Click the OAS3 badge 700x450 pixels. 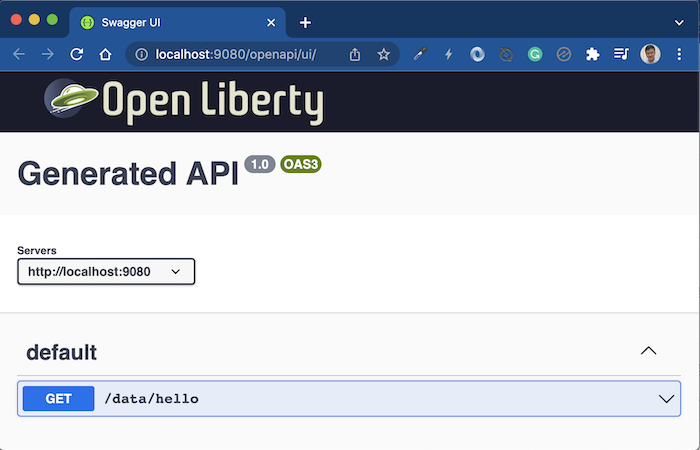301,164
